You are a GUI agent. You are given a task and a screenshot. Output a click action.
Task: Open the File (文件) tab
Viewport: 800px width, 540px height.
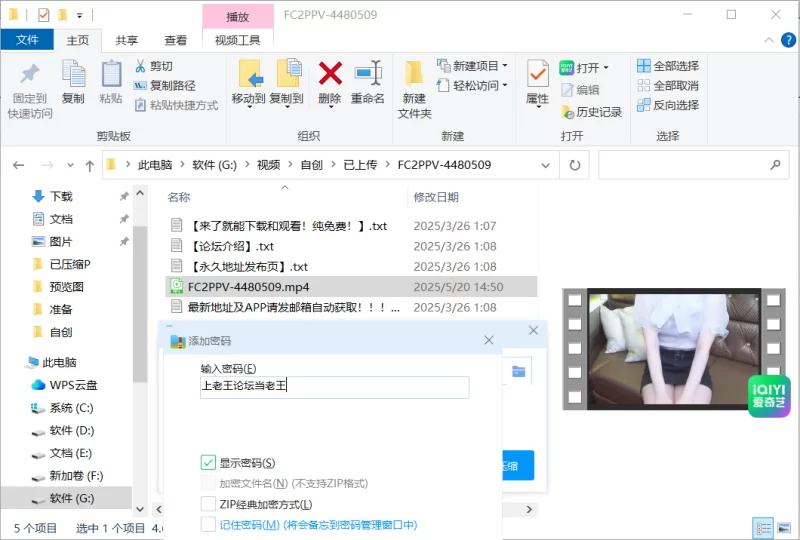pos(27,40)
